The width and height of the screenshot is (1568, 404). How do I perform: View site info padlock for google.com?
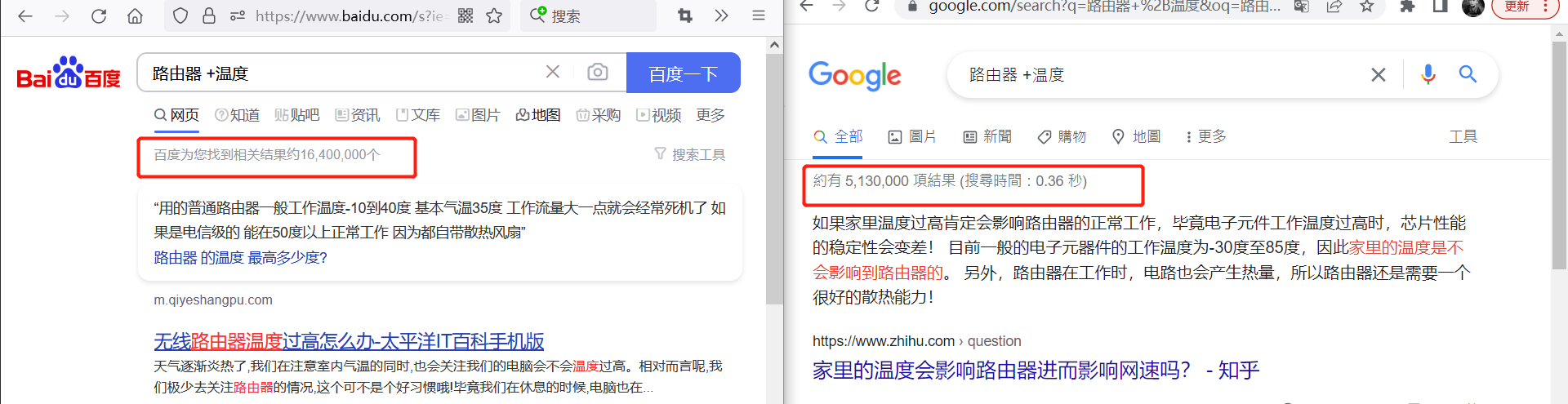point(912,6)
